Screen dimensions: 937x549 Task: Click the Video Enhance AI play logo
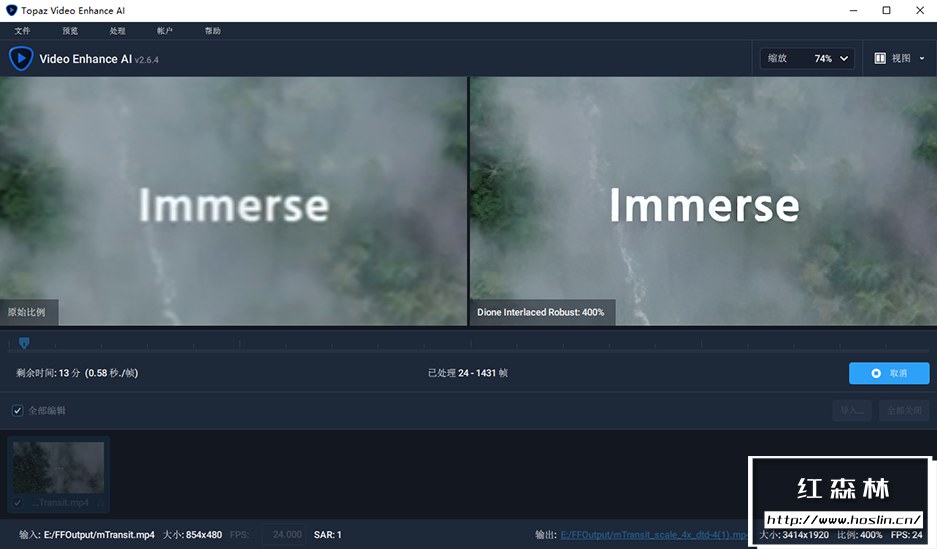21,59
